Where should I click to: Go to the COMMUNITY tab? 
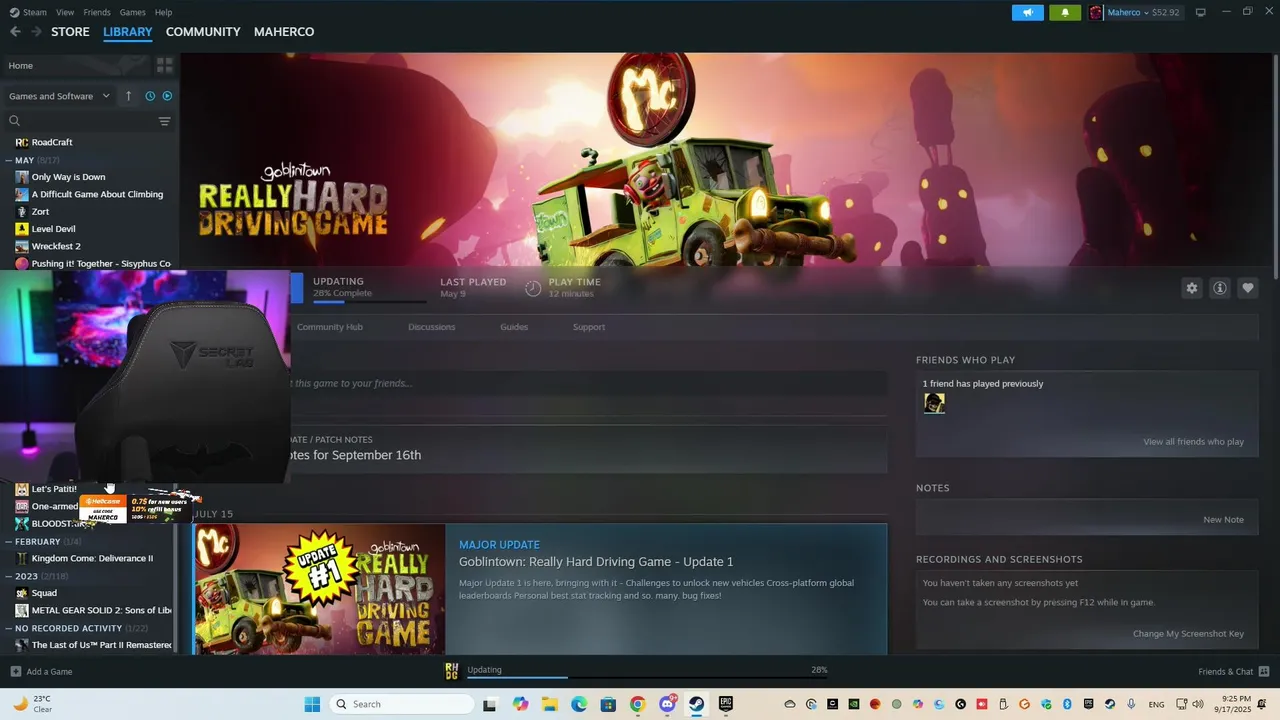(x=203, y=32)
